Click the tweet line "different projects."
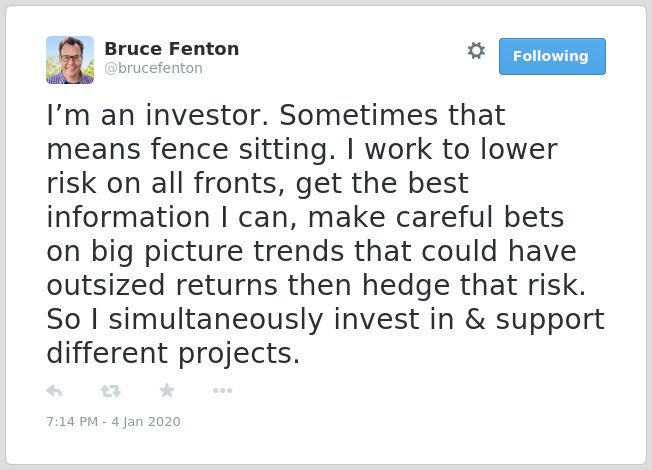Image resolution: width=652 pixels, height=470 pixels. 173,354
